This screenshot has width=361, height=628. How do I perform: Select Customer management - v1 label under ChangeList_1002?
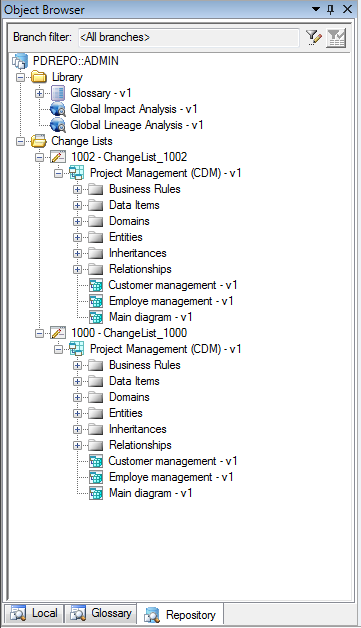pos(173,285)
